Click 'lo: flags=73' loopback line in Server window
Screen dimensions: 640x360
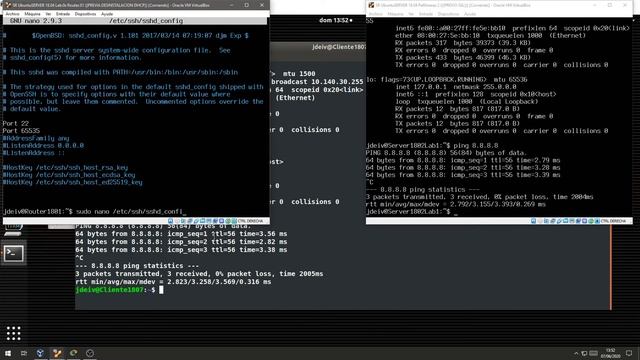point(447,80)
